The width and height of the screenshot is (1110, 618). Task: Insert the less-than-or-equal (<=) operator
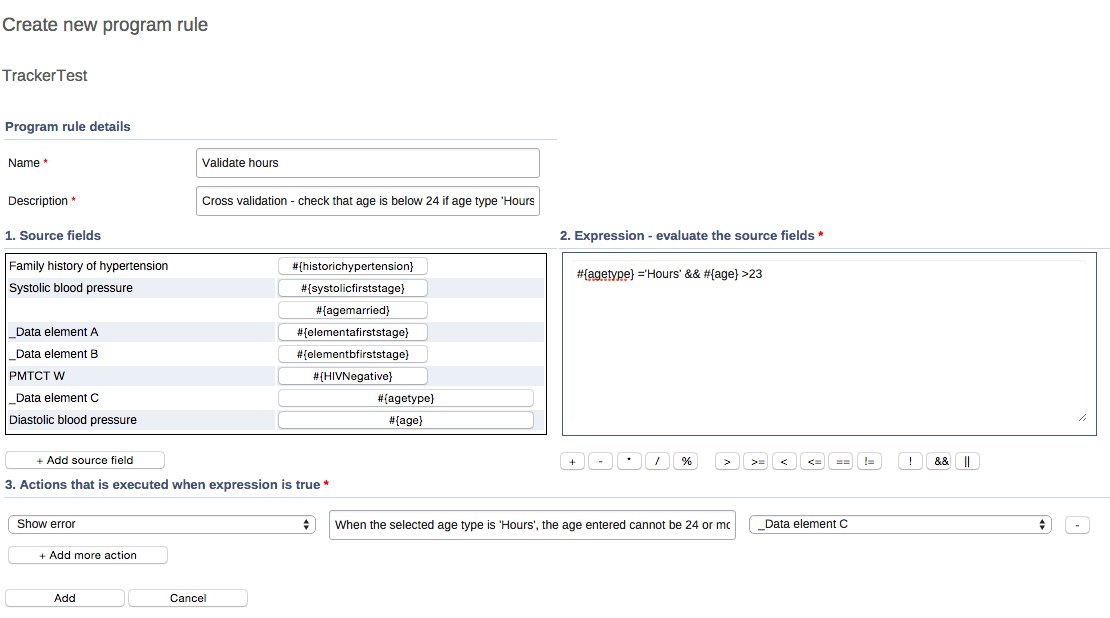pyautogui.click(x=814, y=461)
